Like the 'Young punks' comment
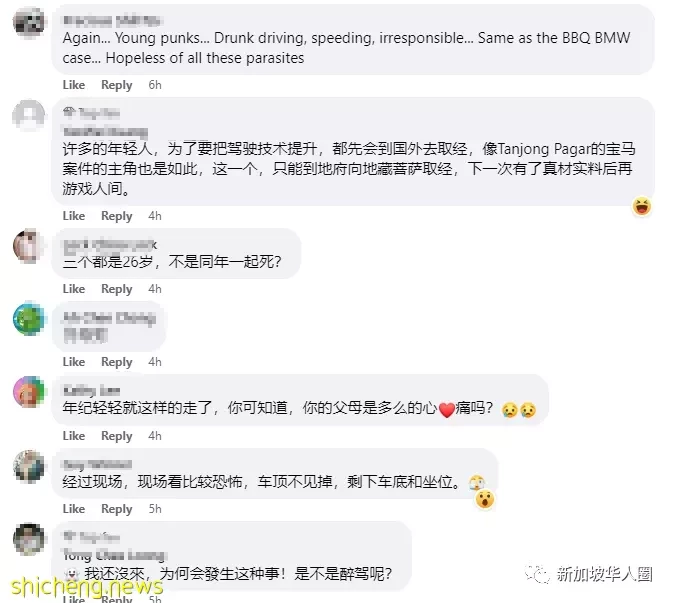This screenshot has width=674, height=603. pos(74,85)
